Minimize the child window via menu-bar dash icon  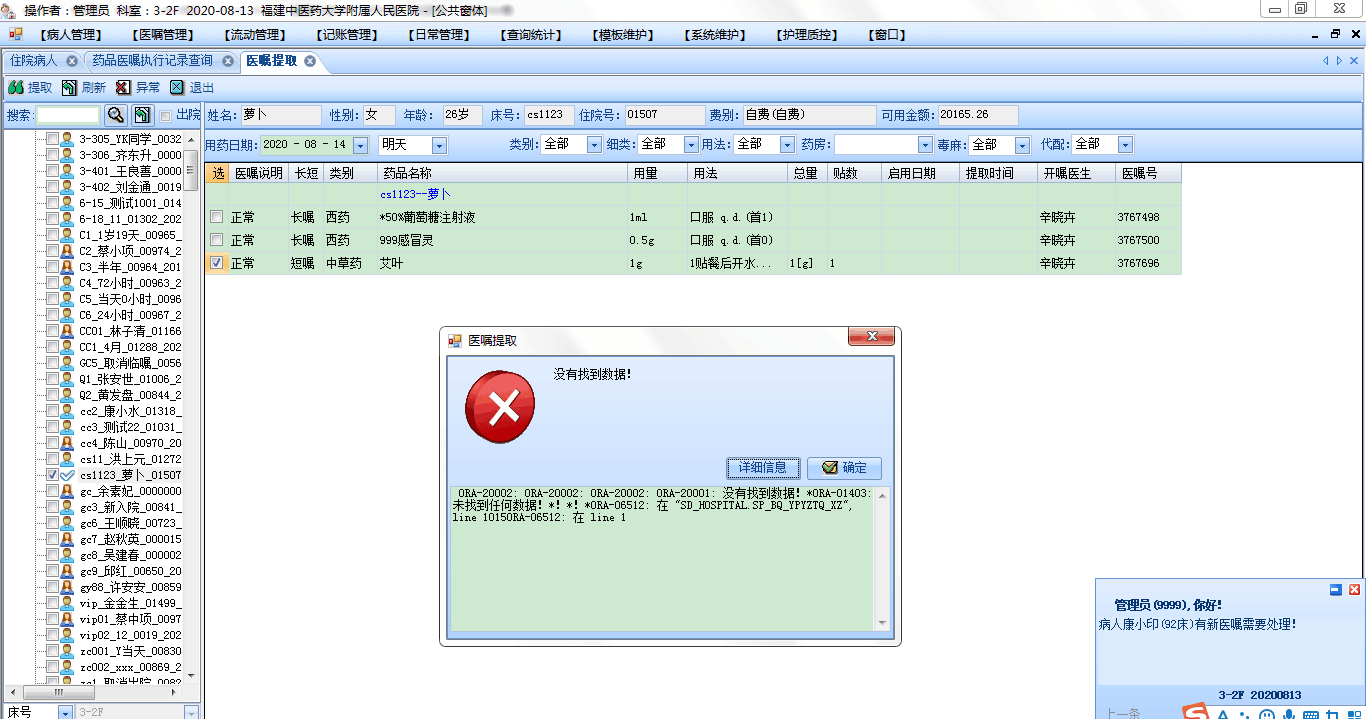[x=1316, y=35]
